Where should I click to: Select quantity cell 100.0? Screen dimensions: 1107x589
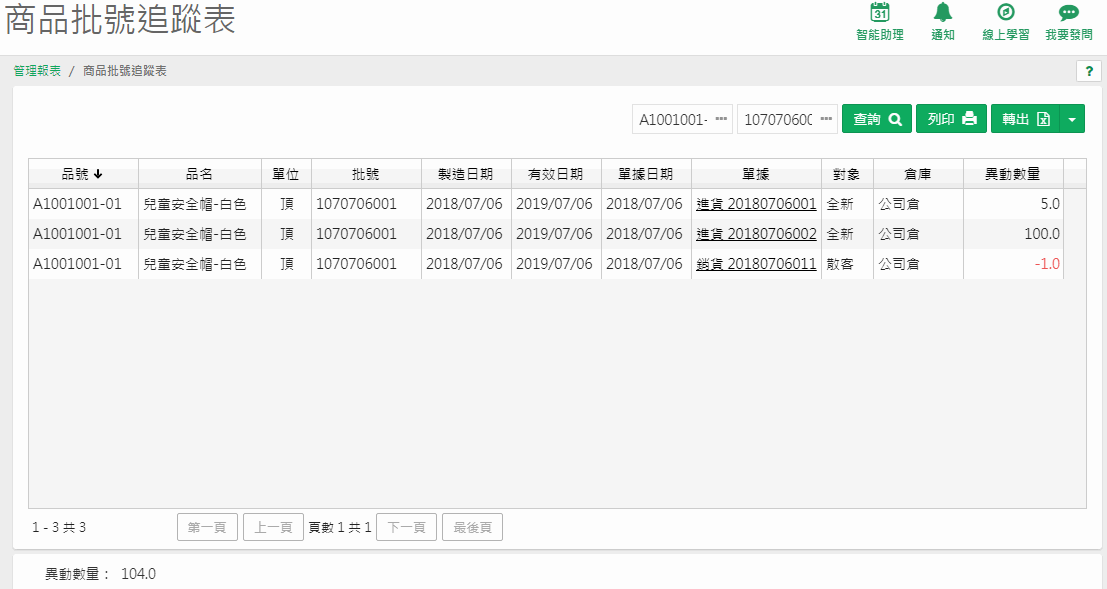coord(1013,234)
